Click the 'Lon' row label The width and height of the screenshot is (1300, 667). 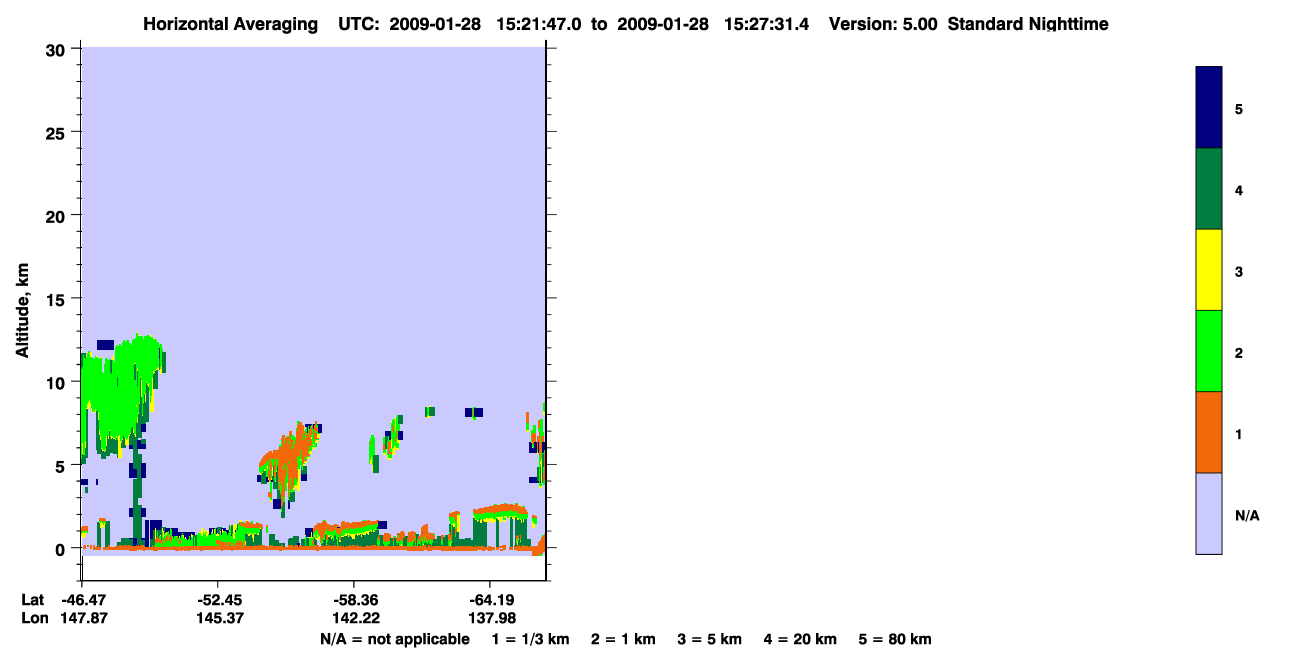tap(33, 618)
